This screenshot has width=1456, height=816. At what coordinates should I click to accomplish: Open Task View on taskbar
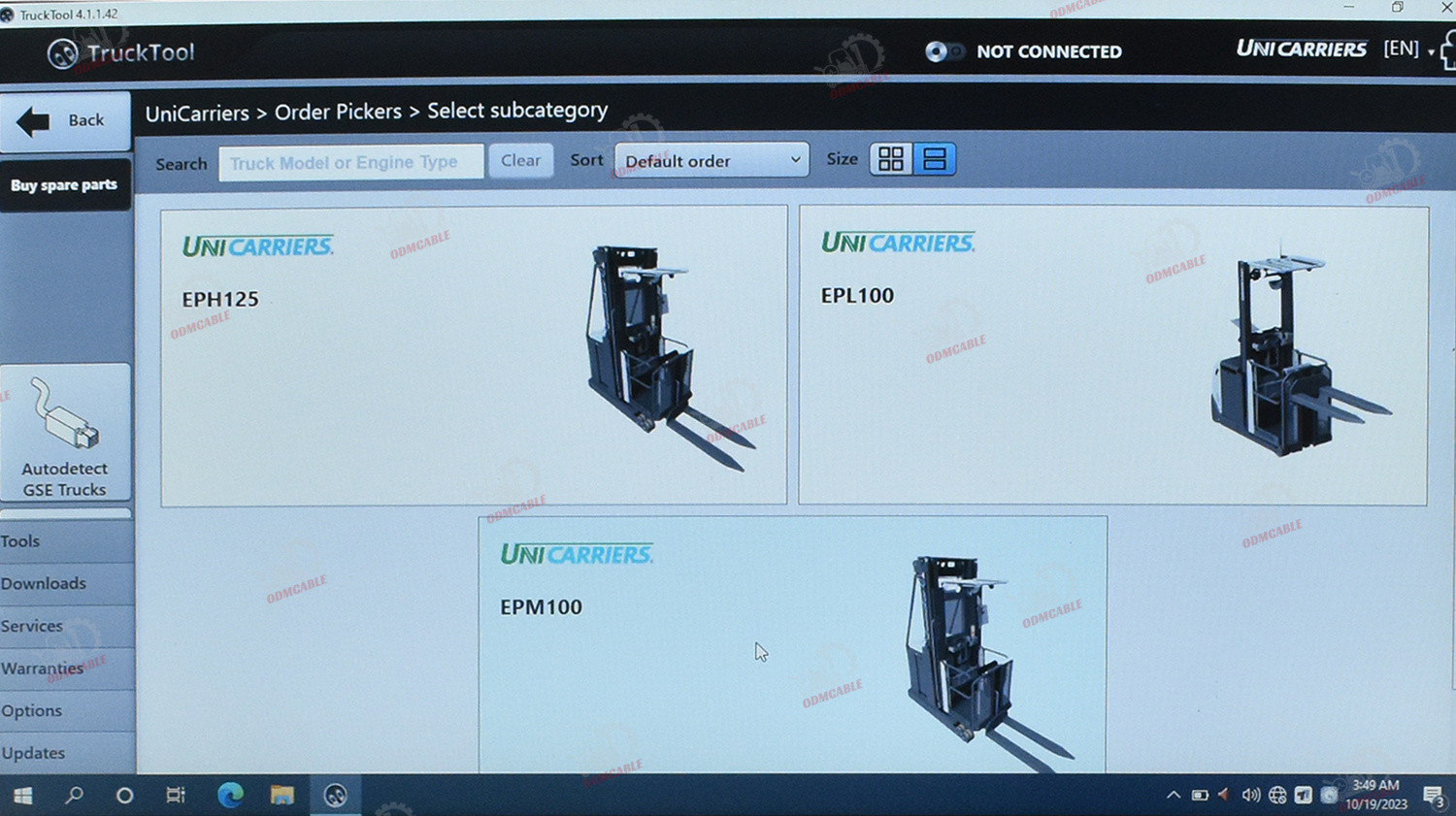coord(176,796)
